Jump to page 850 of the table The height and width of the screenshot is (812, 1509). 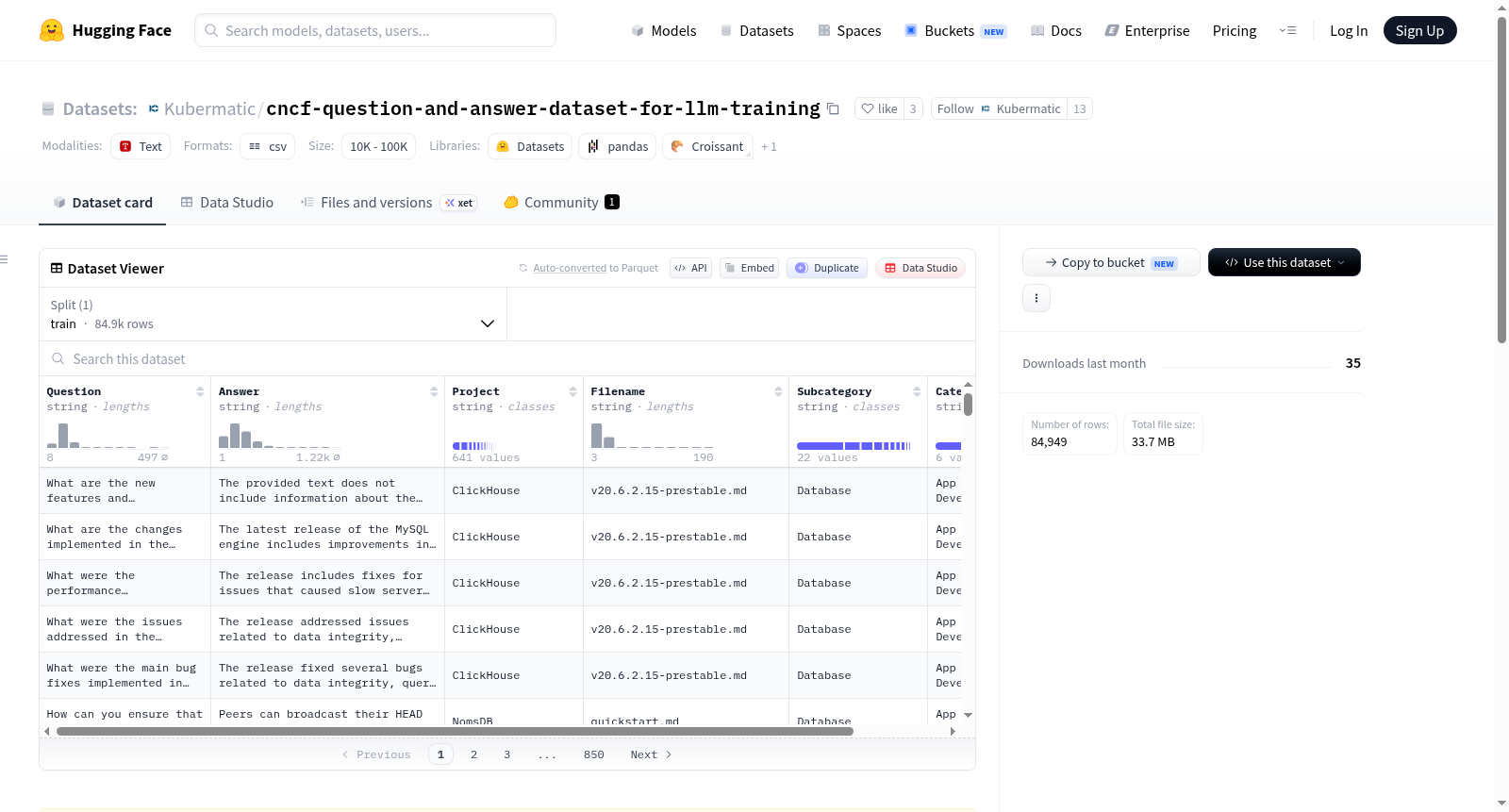point(593,754)
